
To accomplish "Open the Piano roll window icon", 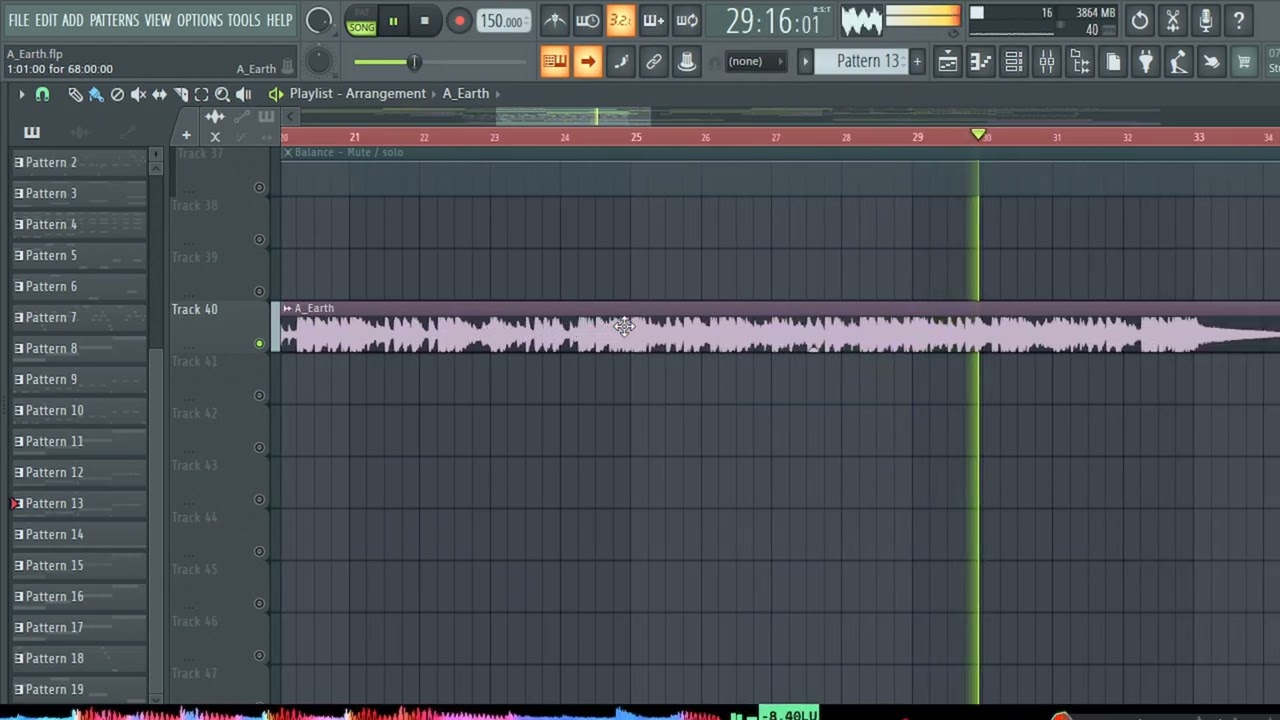I will 980,62.
